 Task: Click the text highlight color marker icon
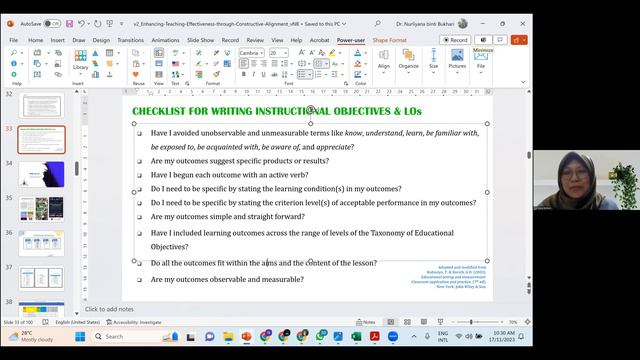click(x=332, y=53)
